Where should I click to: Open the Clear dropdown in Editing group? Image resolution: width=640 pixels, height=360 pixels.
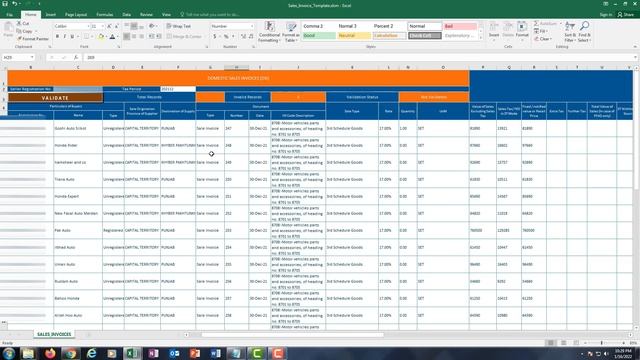tap(543, 39)
